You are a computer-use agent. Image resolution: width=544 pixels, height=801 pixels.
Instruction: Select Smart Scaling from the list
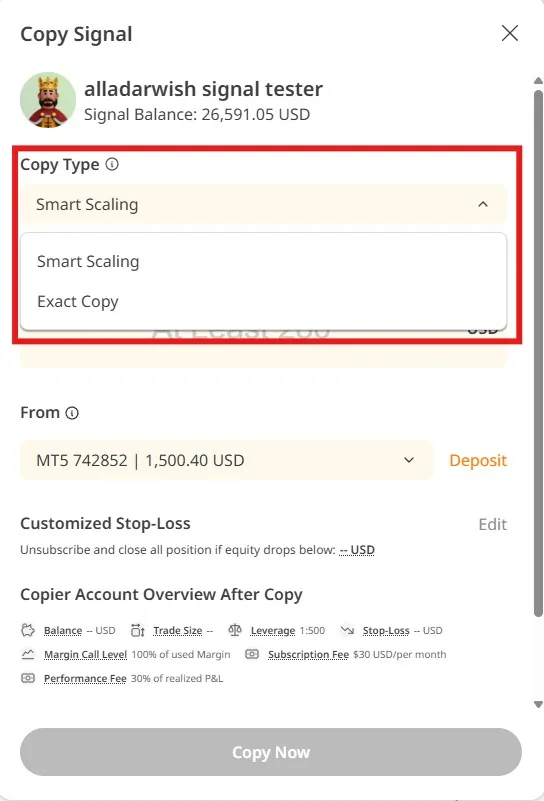click(x=88, y=262)
